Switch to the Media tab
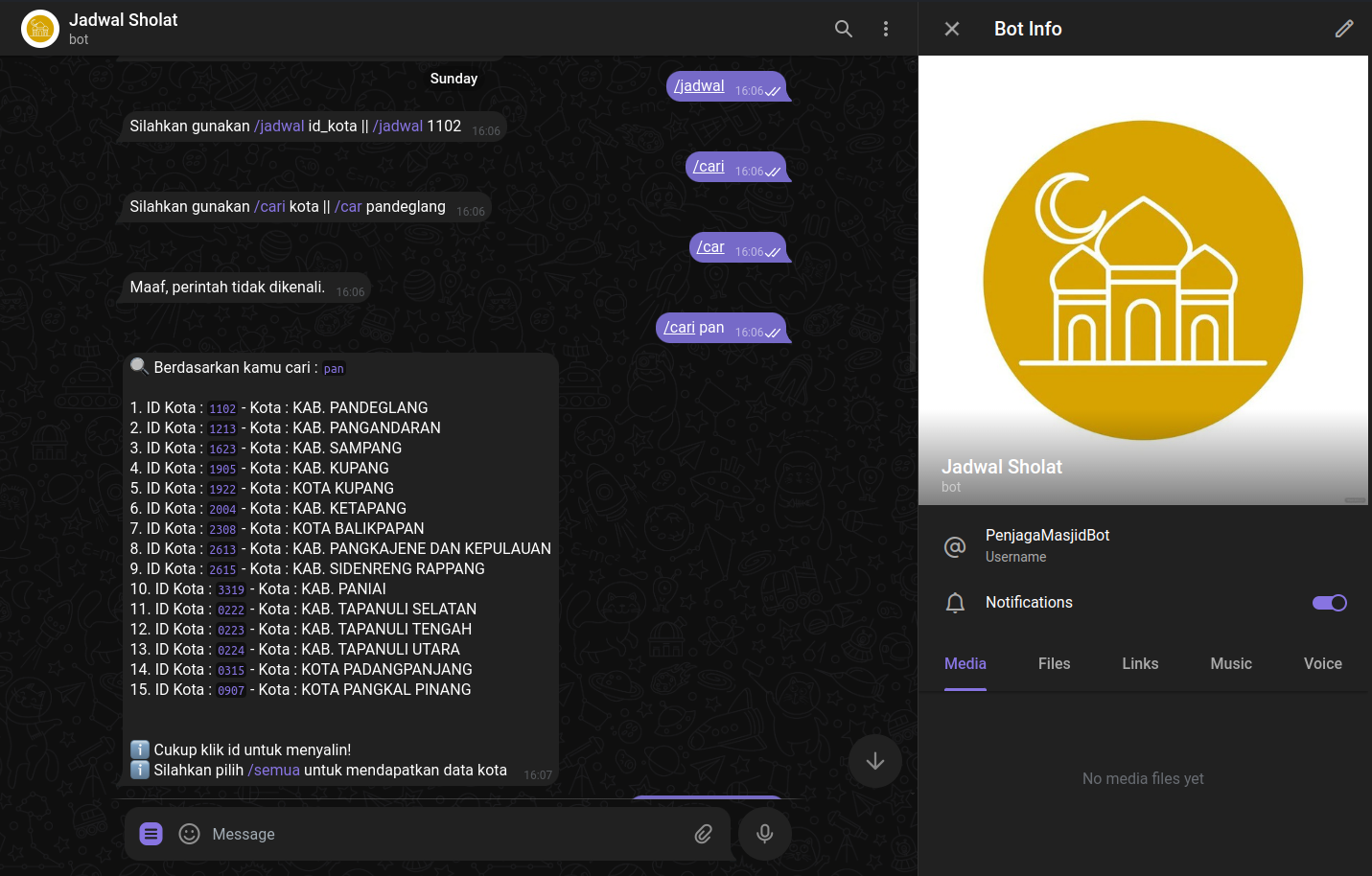 point(965,663)
